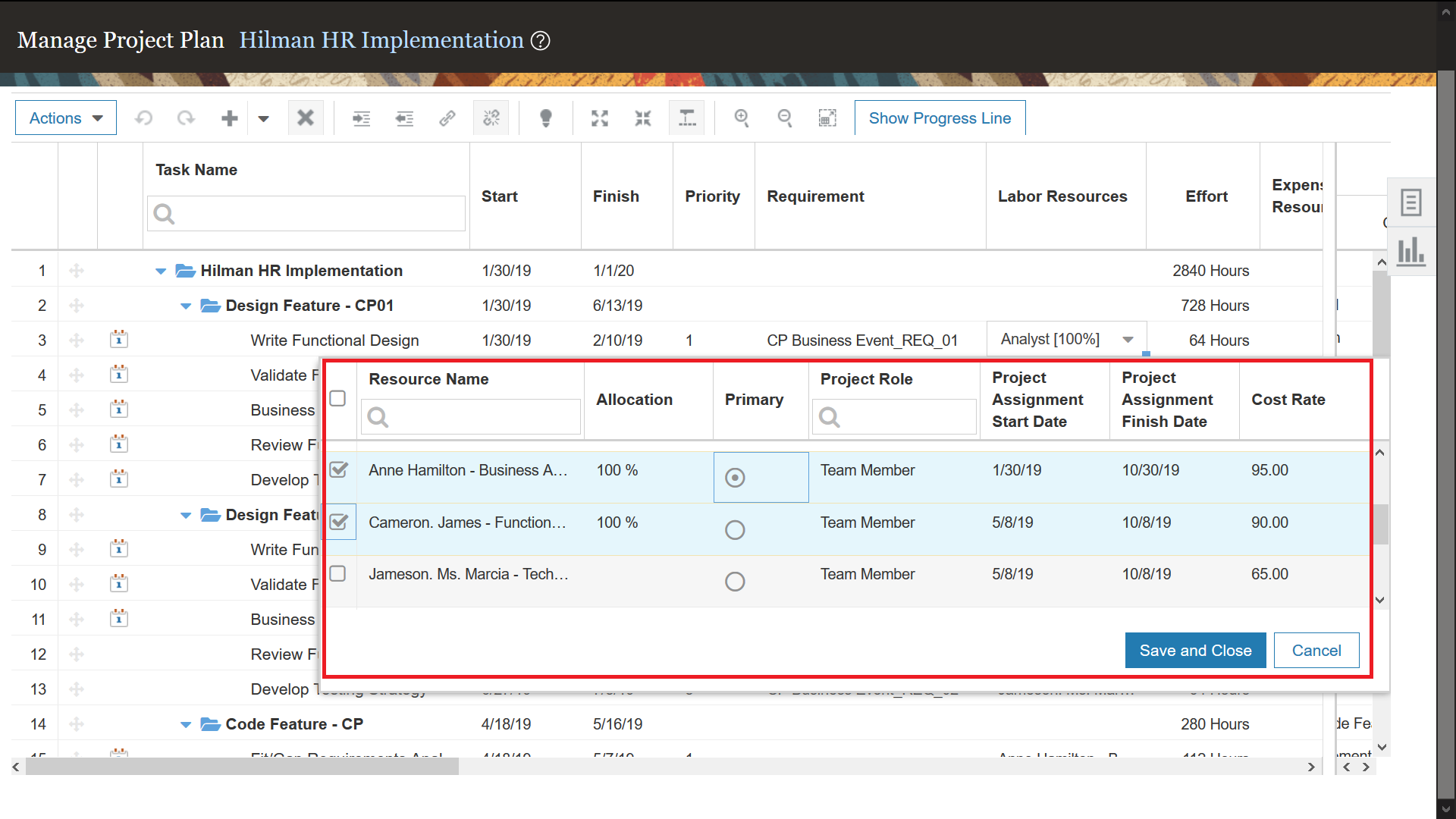
Task: Click the plus add task icon
Action: (229, 118)
